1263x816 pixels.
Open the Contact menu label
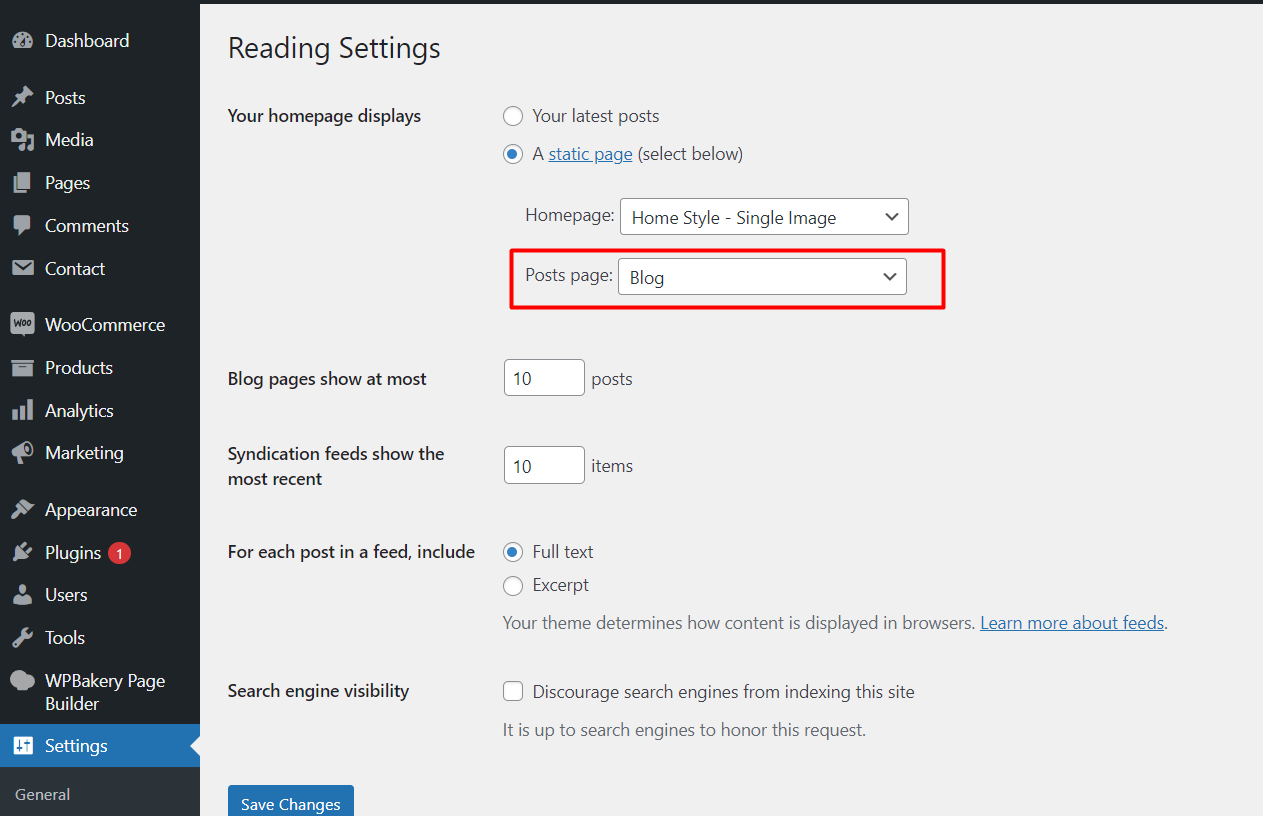(x=75, y=269)
